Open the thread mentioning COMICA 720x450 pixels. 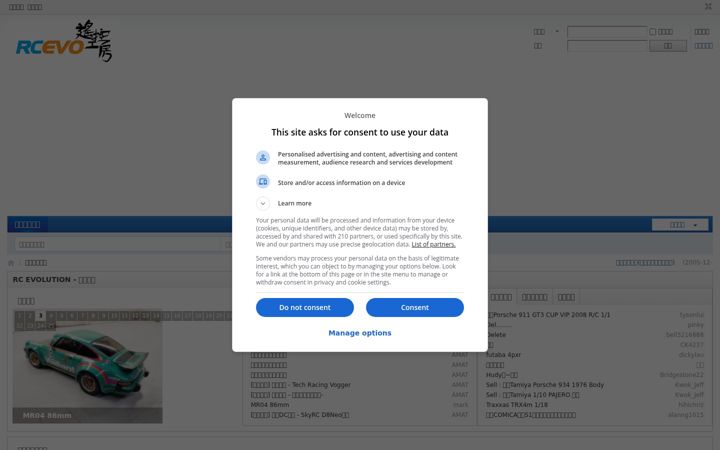[531, 415]
